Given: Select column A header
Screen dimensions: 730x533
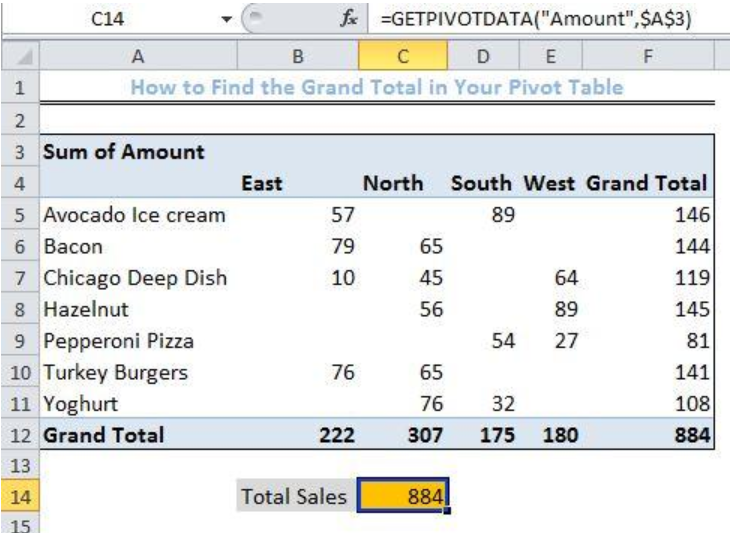Looking at the screenshot, I should [x=138, y=56].
